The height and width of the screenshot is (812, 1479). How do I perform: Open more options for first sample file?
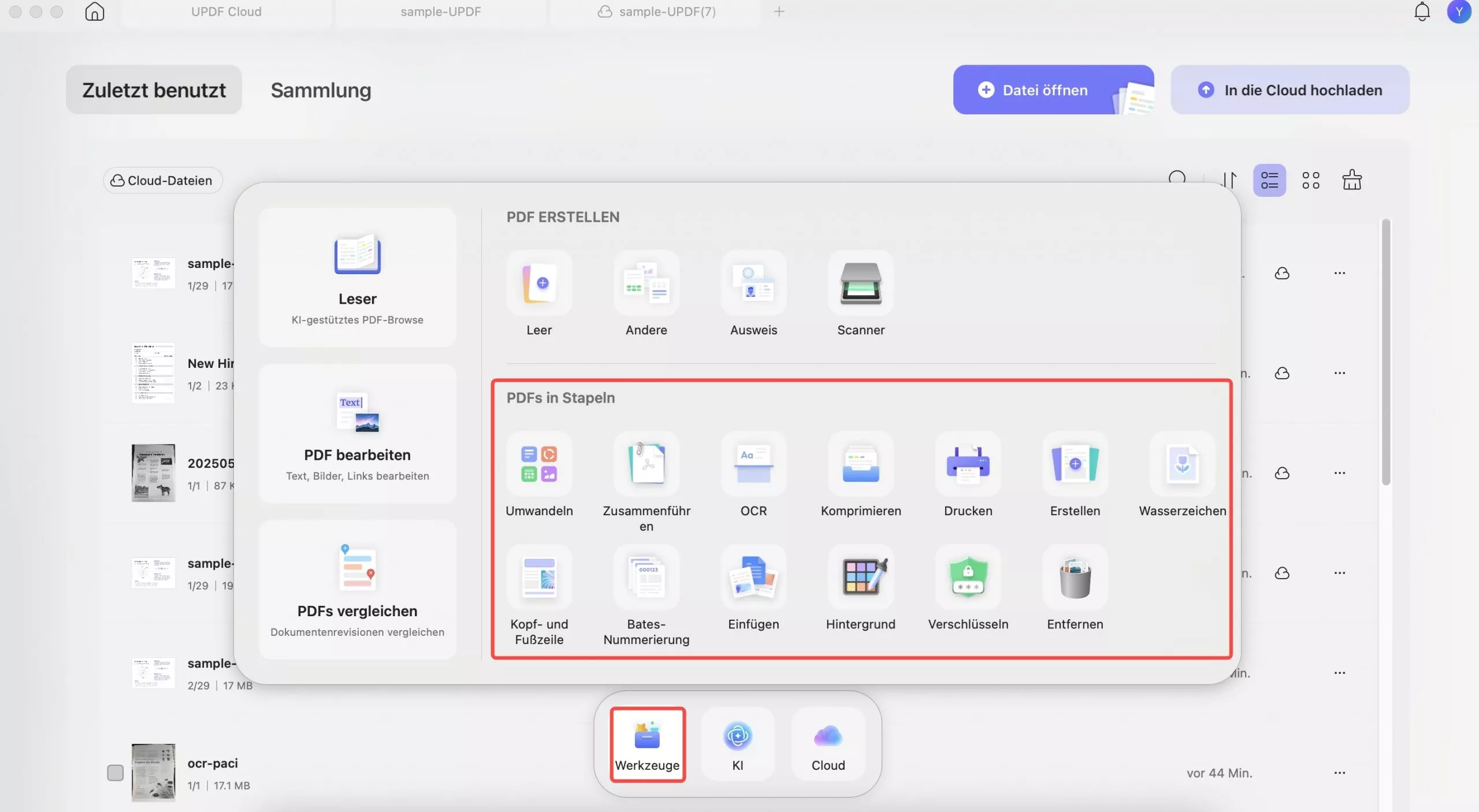coord(1339,273)
